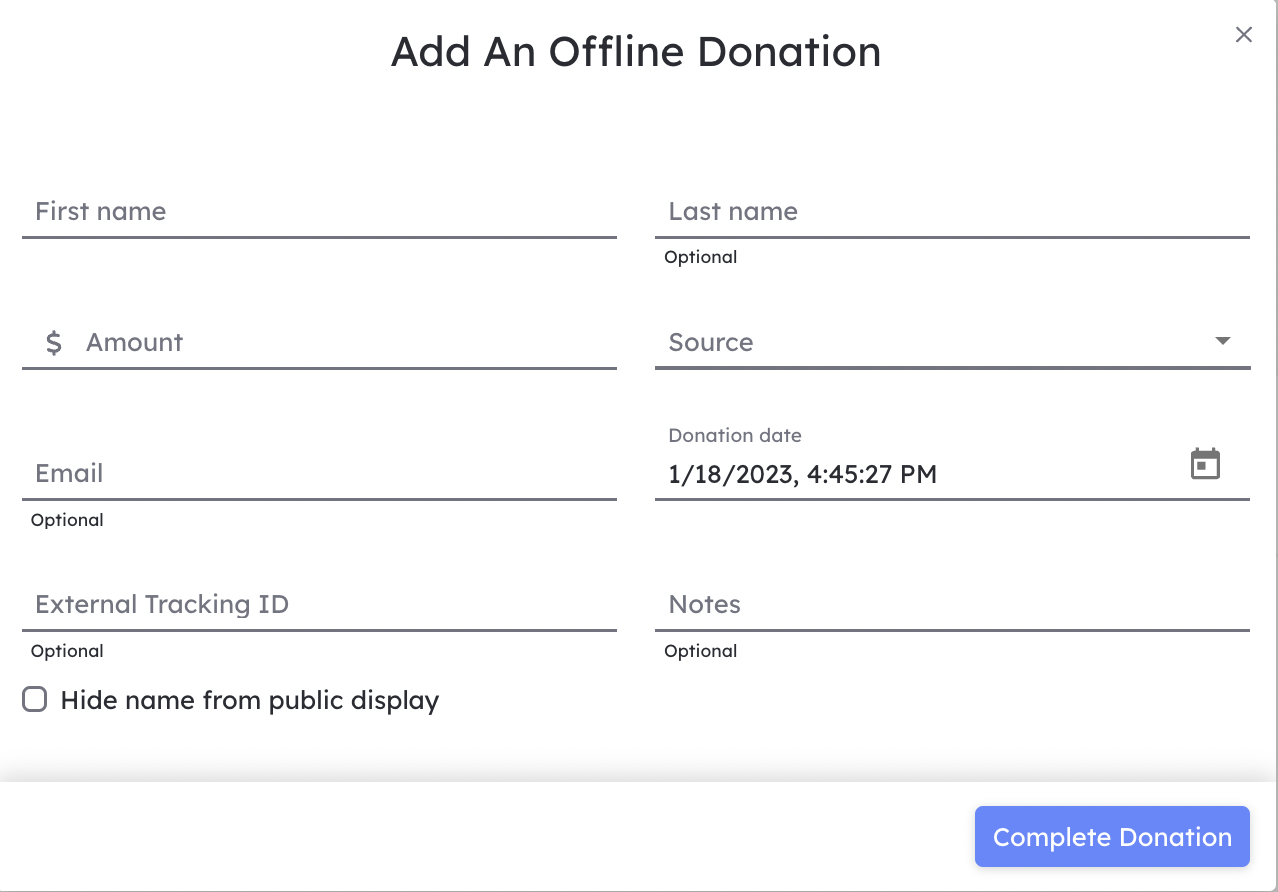Submit with the Complete Donation button
Viewport: 1278px width, 892px height.
[x=1112, y=837]
